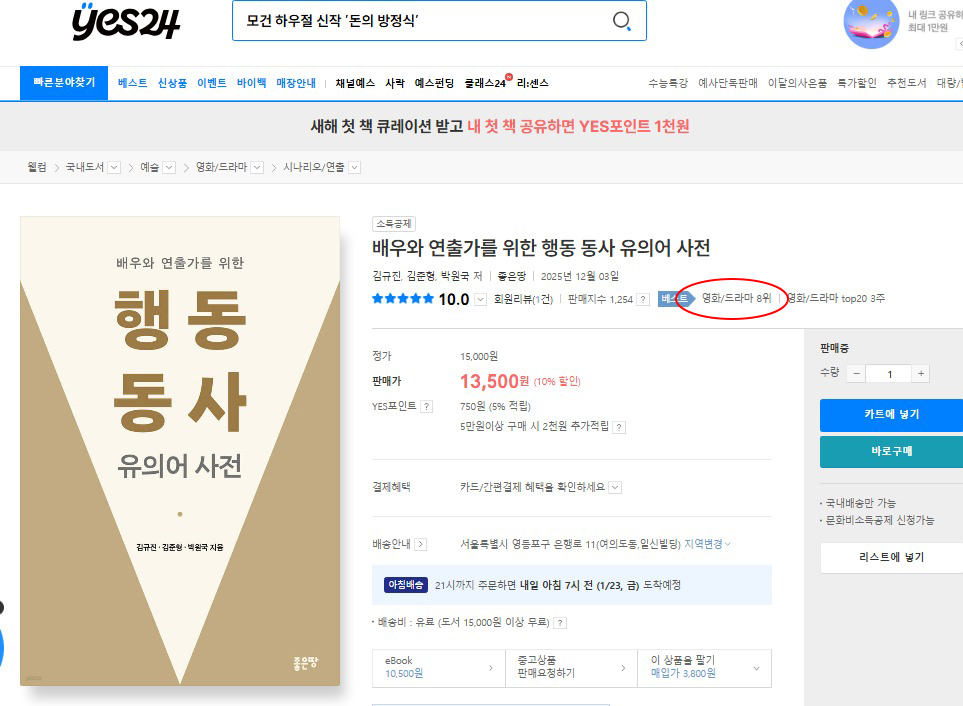Screen dimensions: 963x706
Task: Decrease quantity with the minus button
Action: click(856, 373)
